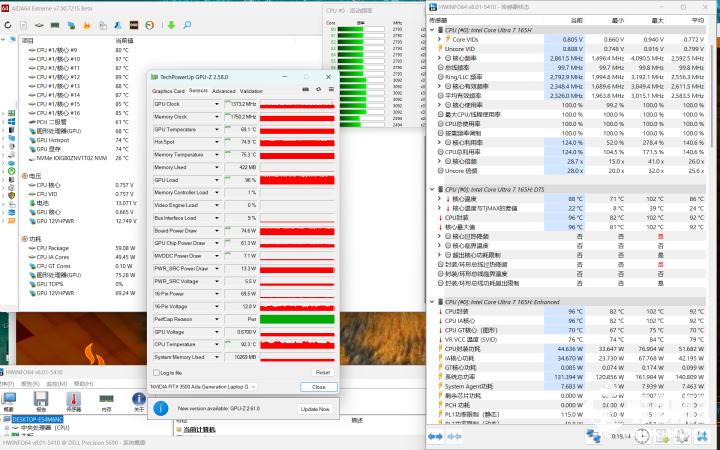
Task: Click the AIDA64 refresh toolbar icon
Action: (8, 25)
